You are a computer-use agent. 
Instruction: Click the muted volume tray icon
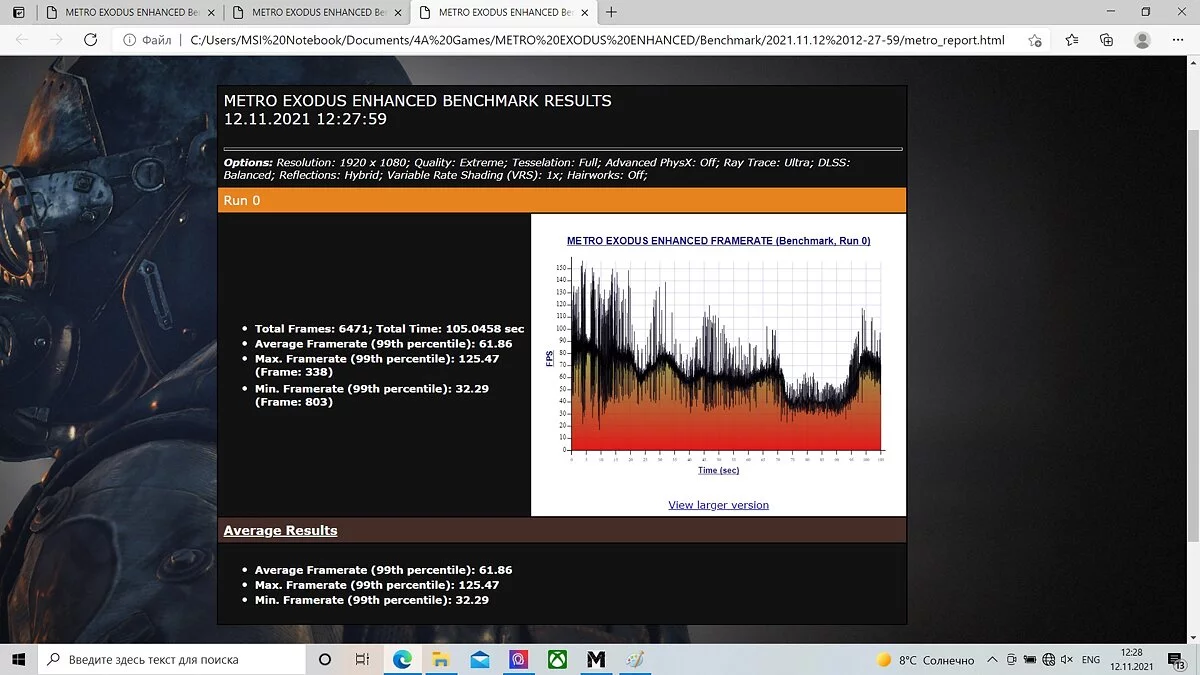pyautogui.click(x=1067, y=660)
